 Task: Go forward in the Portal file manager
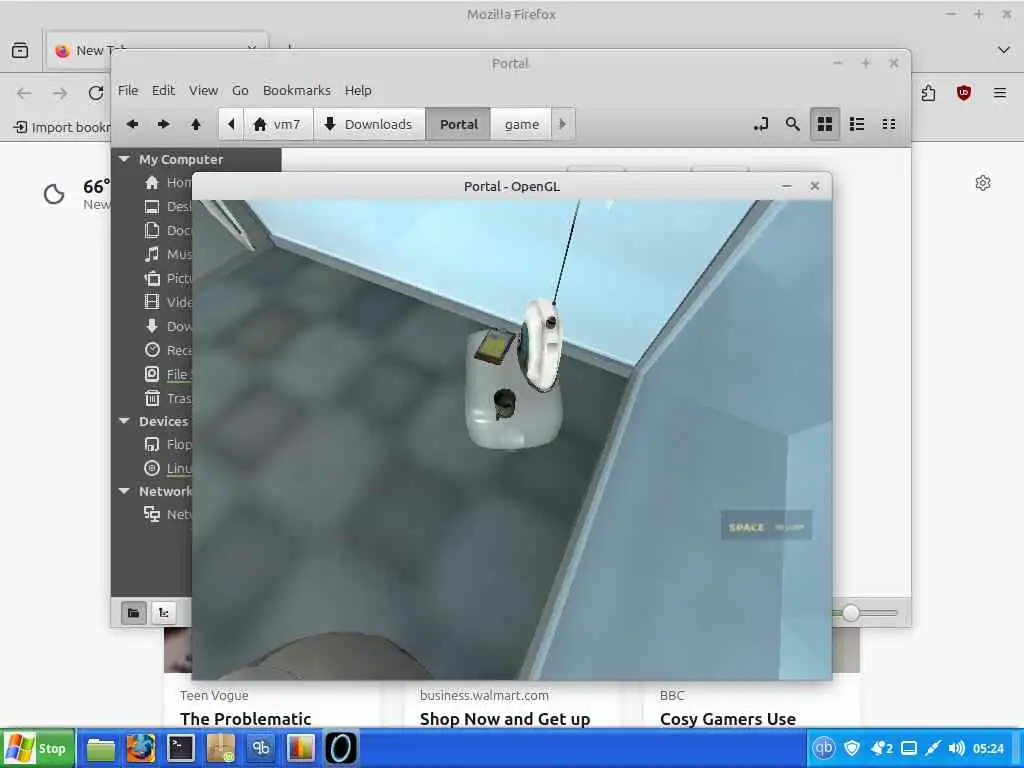coord(163,124)
